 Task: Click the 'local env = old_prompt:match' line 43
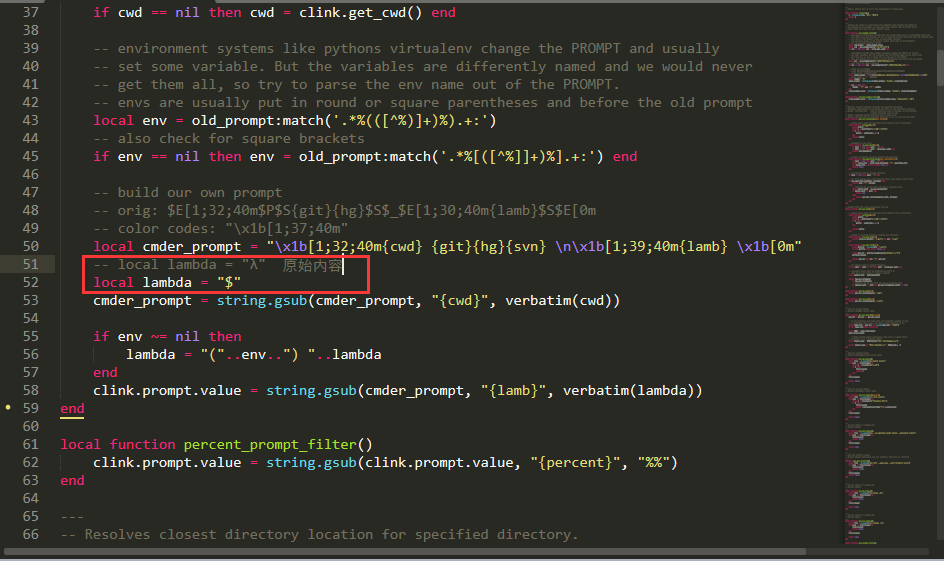coord(295,121)
